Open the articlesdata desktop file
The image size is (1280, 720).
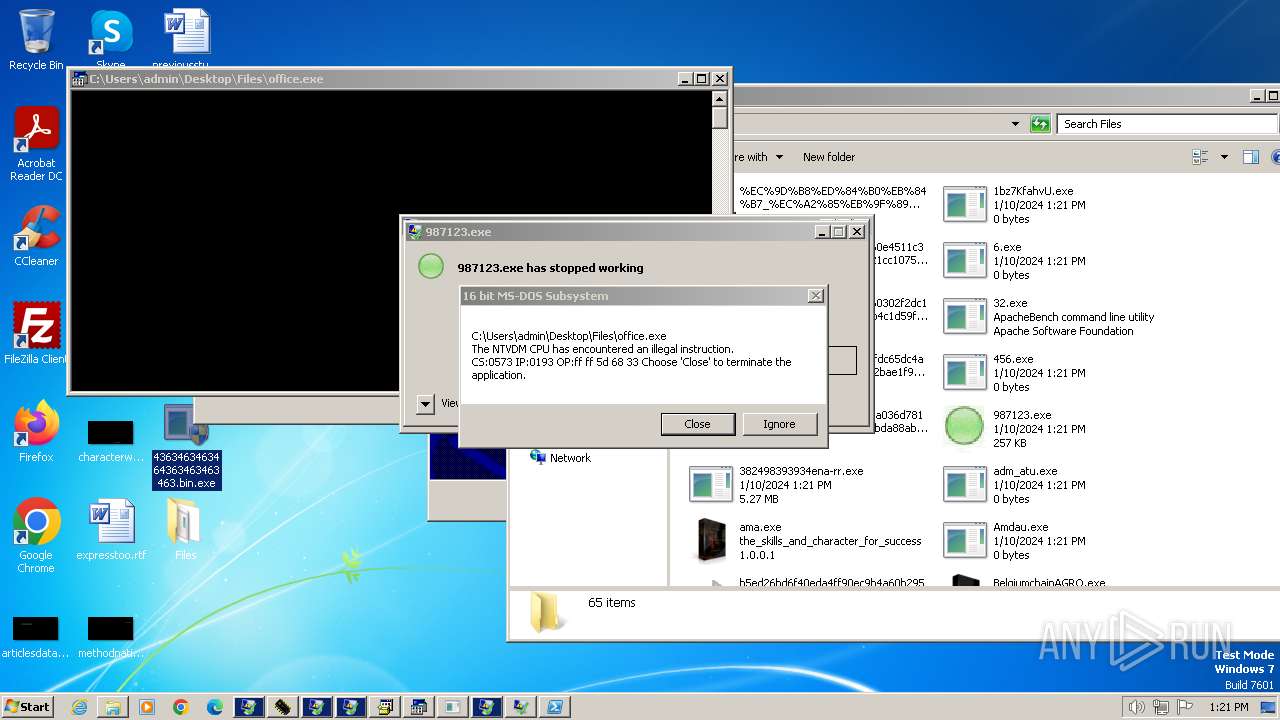tap(35, 637)
